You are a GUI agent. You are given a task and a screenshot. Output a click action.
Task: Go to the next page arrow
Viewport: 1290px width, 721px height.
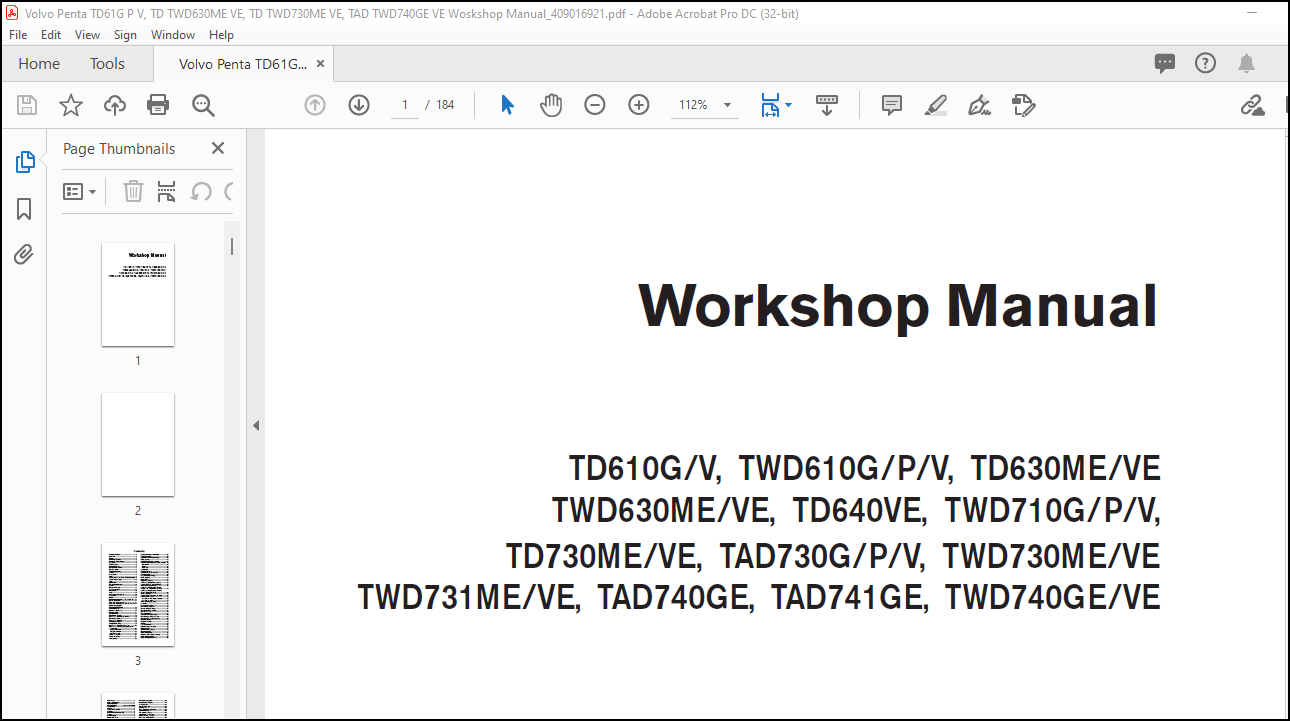click(x=359, y=105)
